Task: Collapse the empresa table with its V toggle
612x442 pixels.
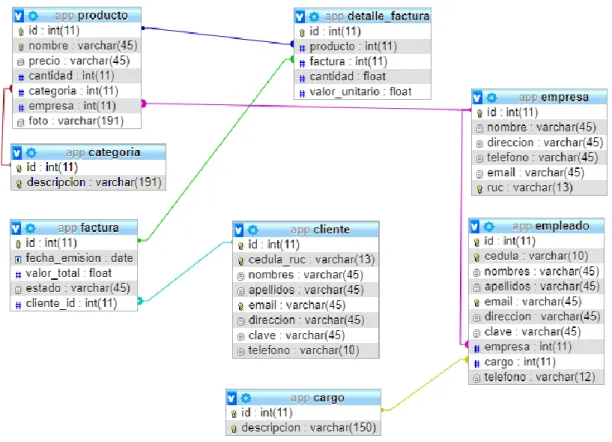Action: (x=477, y=98)
